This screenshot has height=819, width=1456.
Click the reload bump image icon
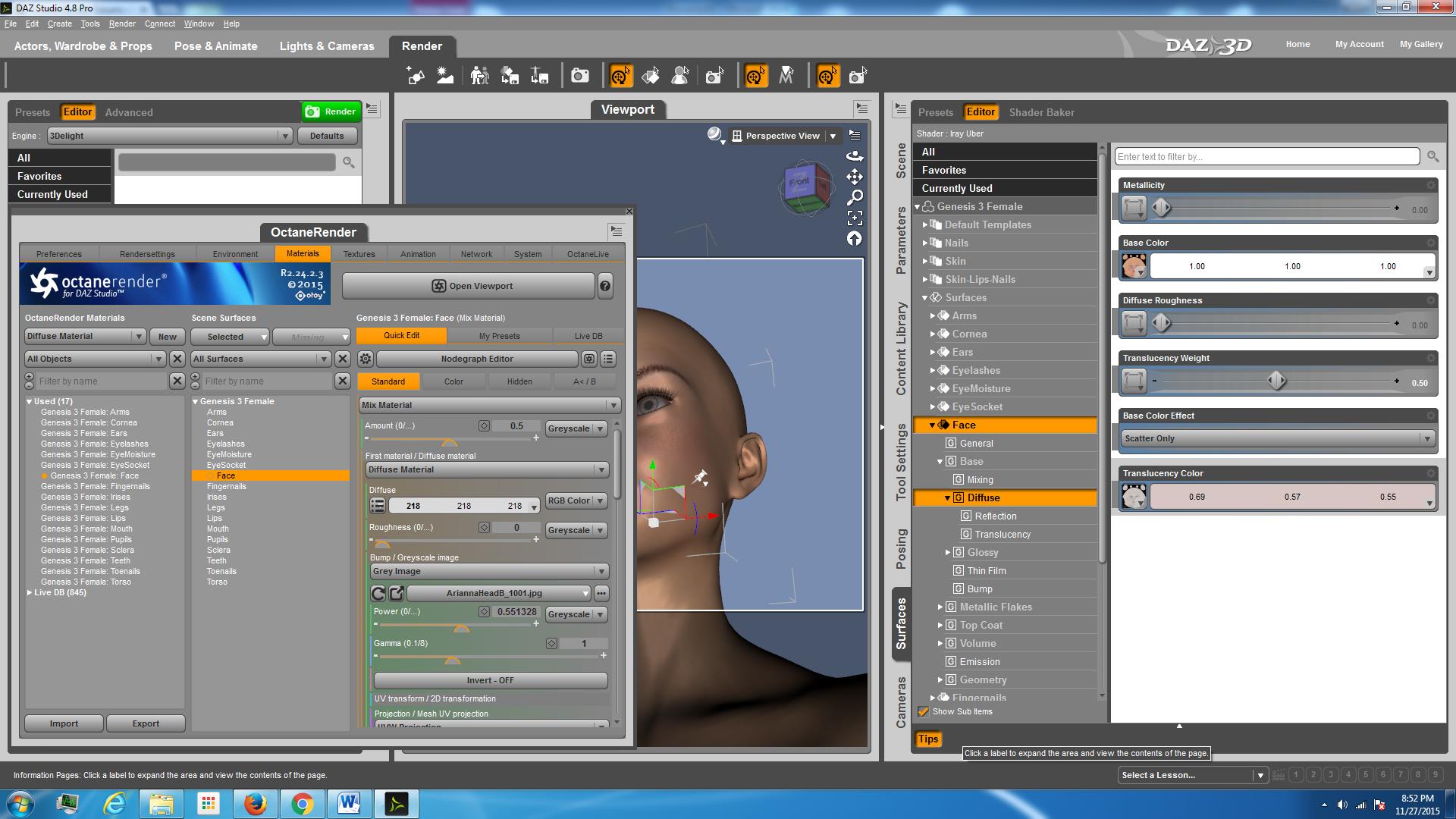(378, 593)
